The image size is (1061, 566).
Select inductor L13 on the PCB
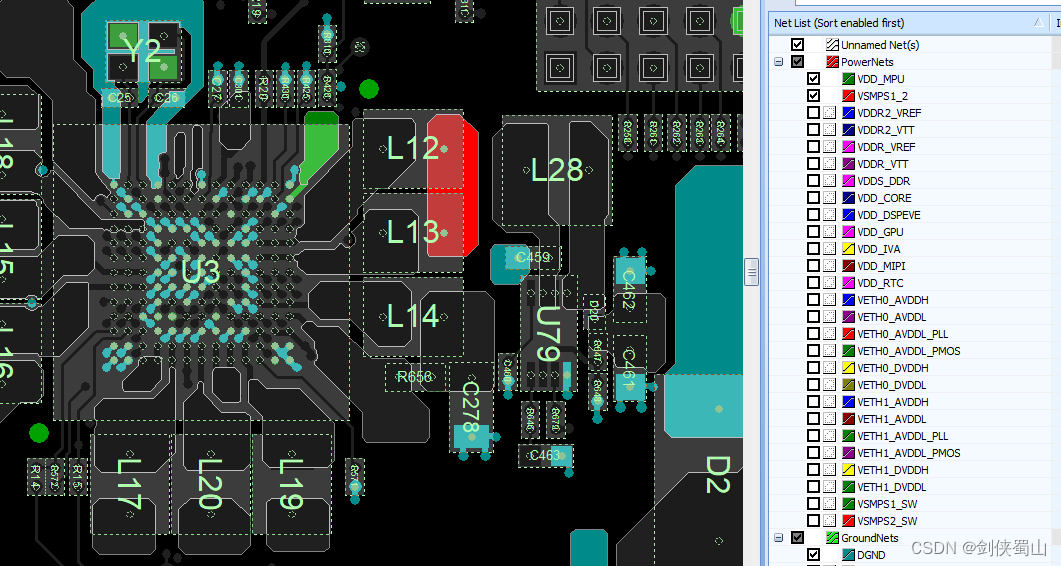[413, 232]
